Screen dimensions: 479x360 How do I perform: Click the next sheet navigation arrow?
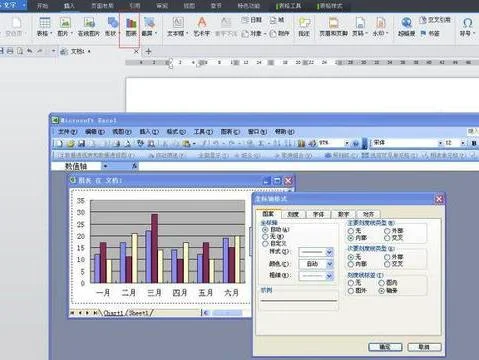[87, 313]
